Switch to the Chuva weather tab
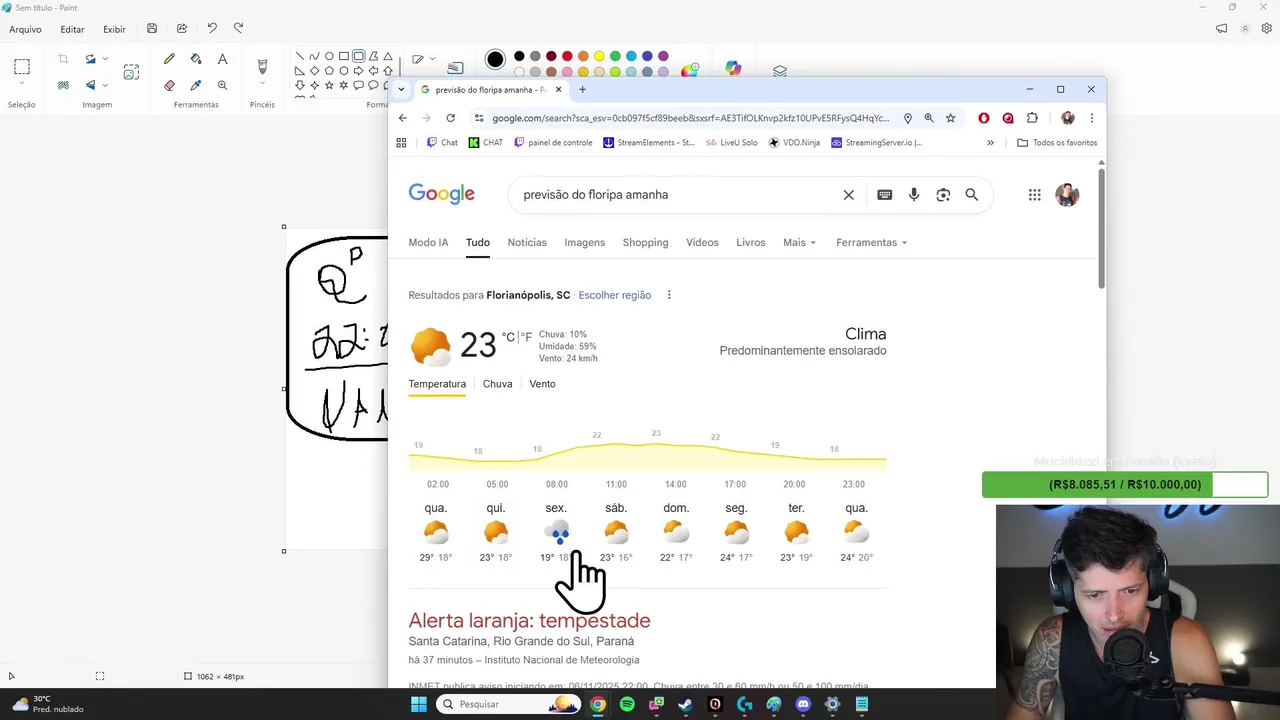Screen dimensions: 1280x720 tap(497, 384)
